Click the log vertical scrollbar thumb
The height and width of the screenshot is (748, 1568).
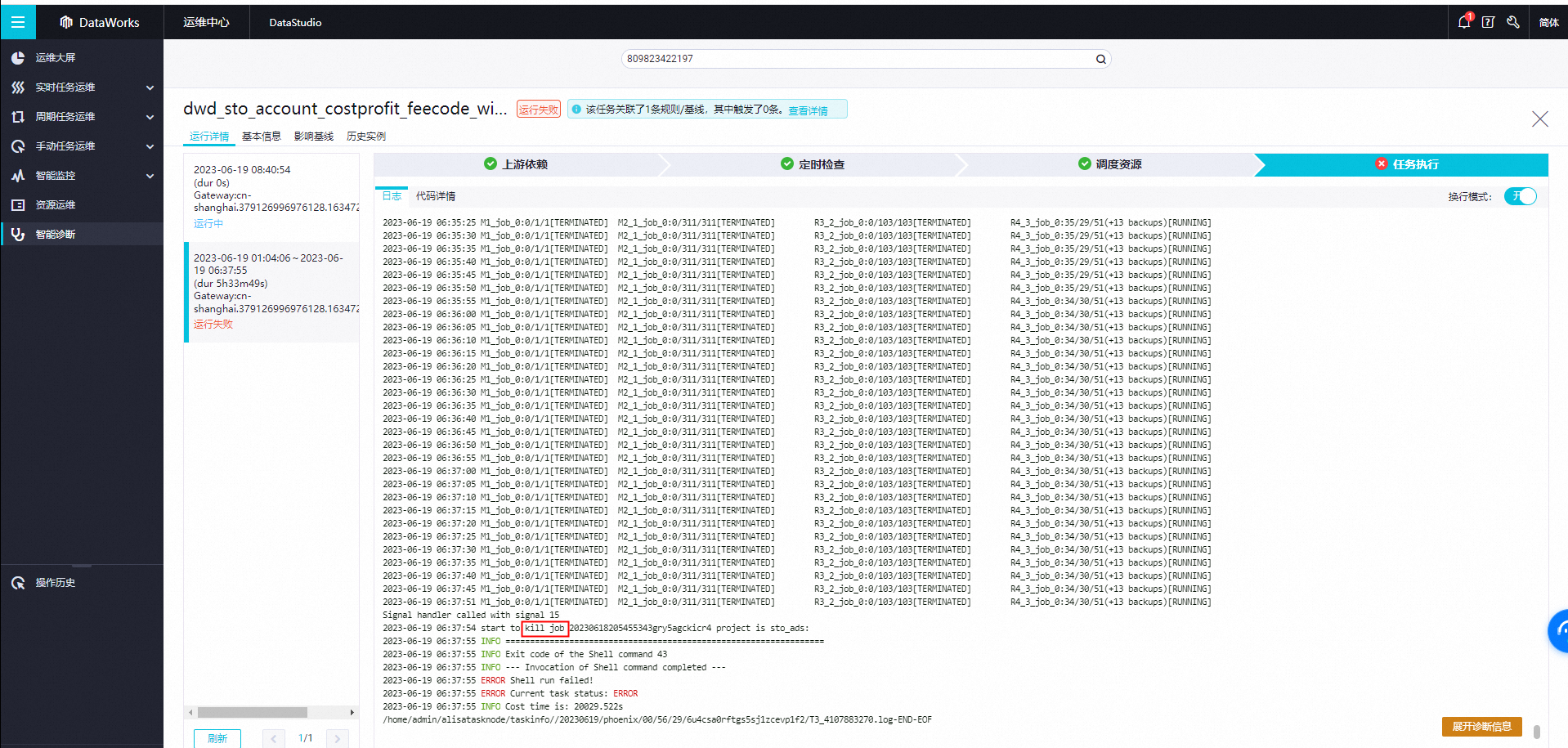point(1537,731)
